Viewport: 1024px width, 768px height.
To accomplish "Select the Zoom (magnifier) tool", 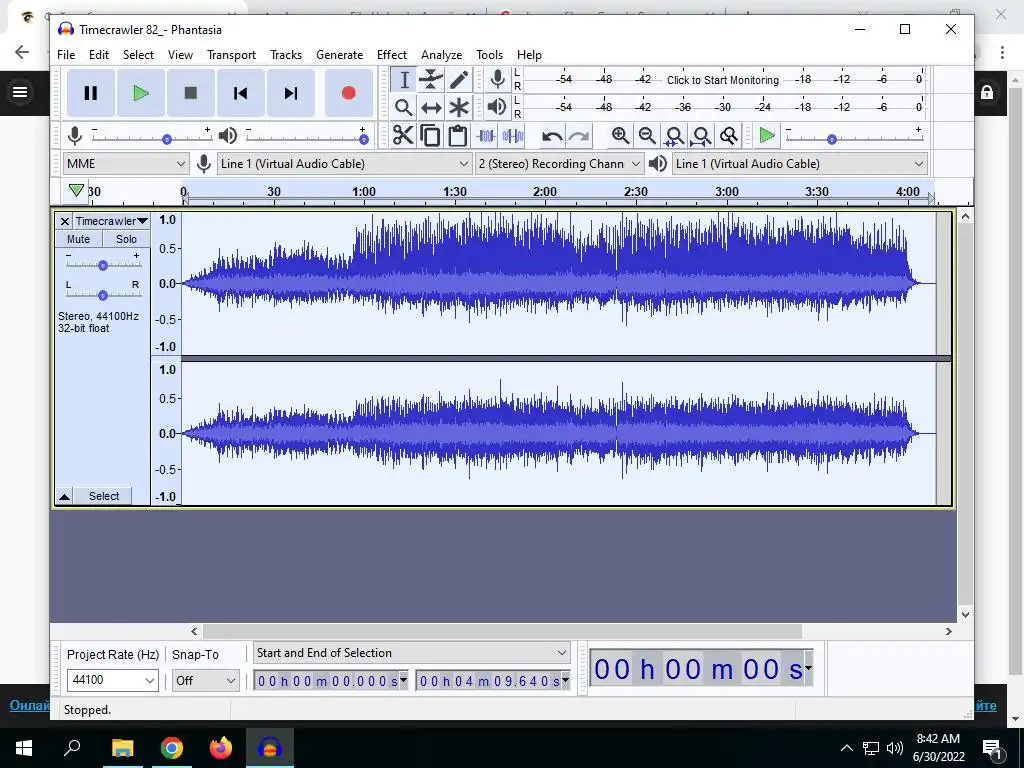I will click(x=404, y=107).
